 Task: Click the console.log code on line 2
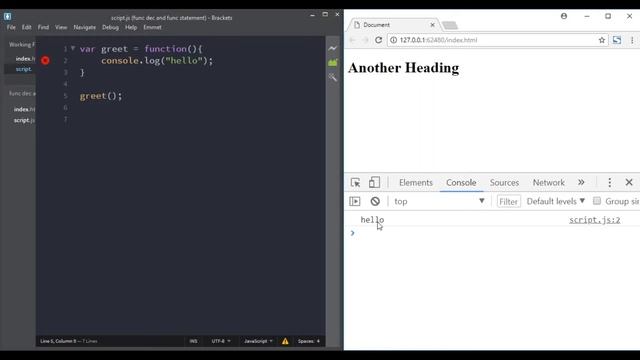(x=157, y=60)
